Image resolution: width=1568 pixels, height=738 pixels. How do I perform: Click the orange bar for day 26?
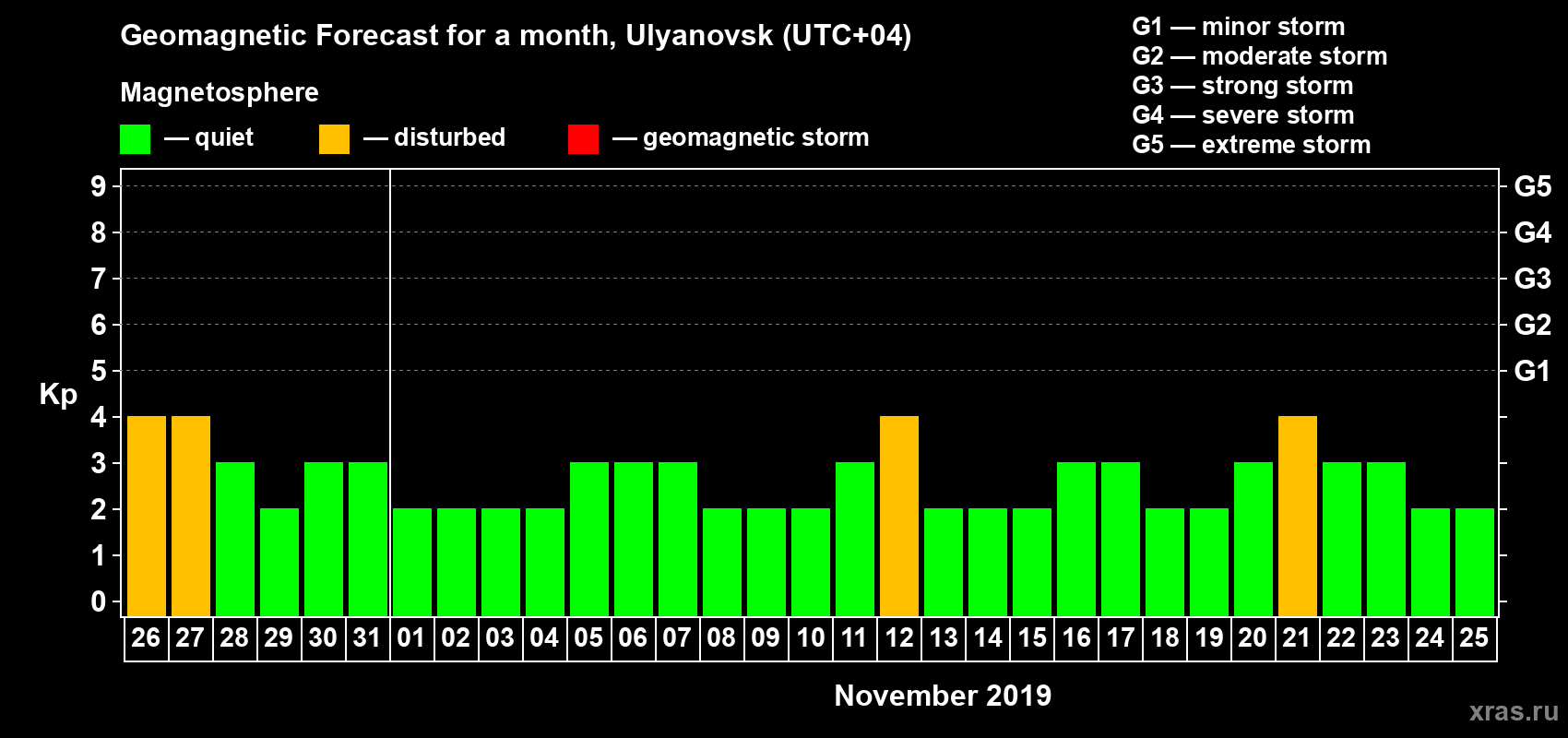click(x=147, y=517)
